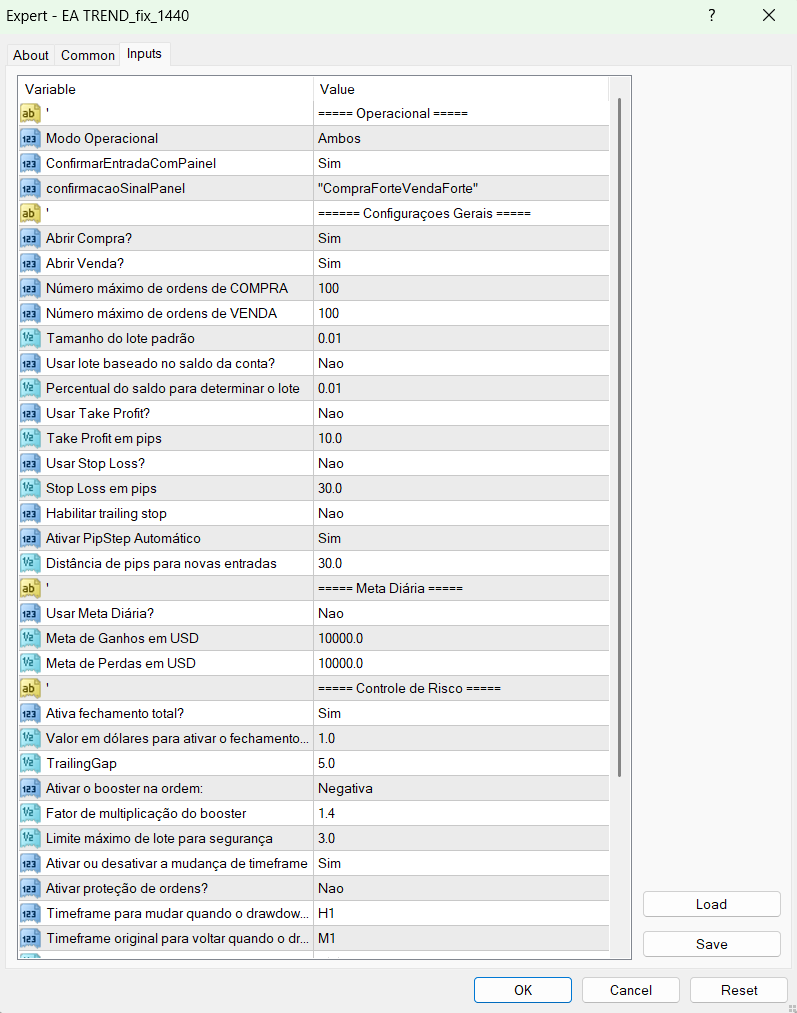Image resolution: width=797 pixels, height=1013 pixels.
Task: Open the timeframe H1 value dropdown
Action: coord(460,913)
